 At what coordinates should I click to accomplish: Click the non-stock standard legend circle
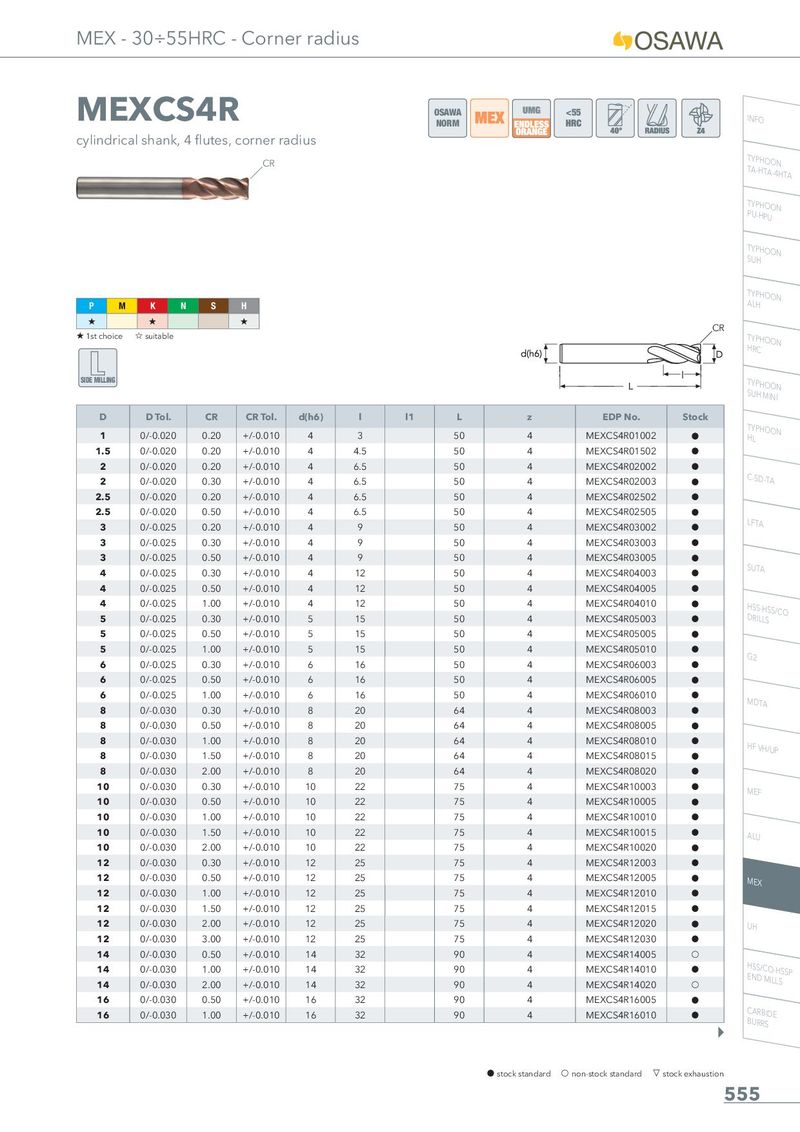pyautogui.click(x=565, y=1074)
